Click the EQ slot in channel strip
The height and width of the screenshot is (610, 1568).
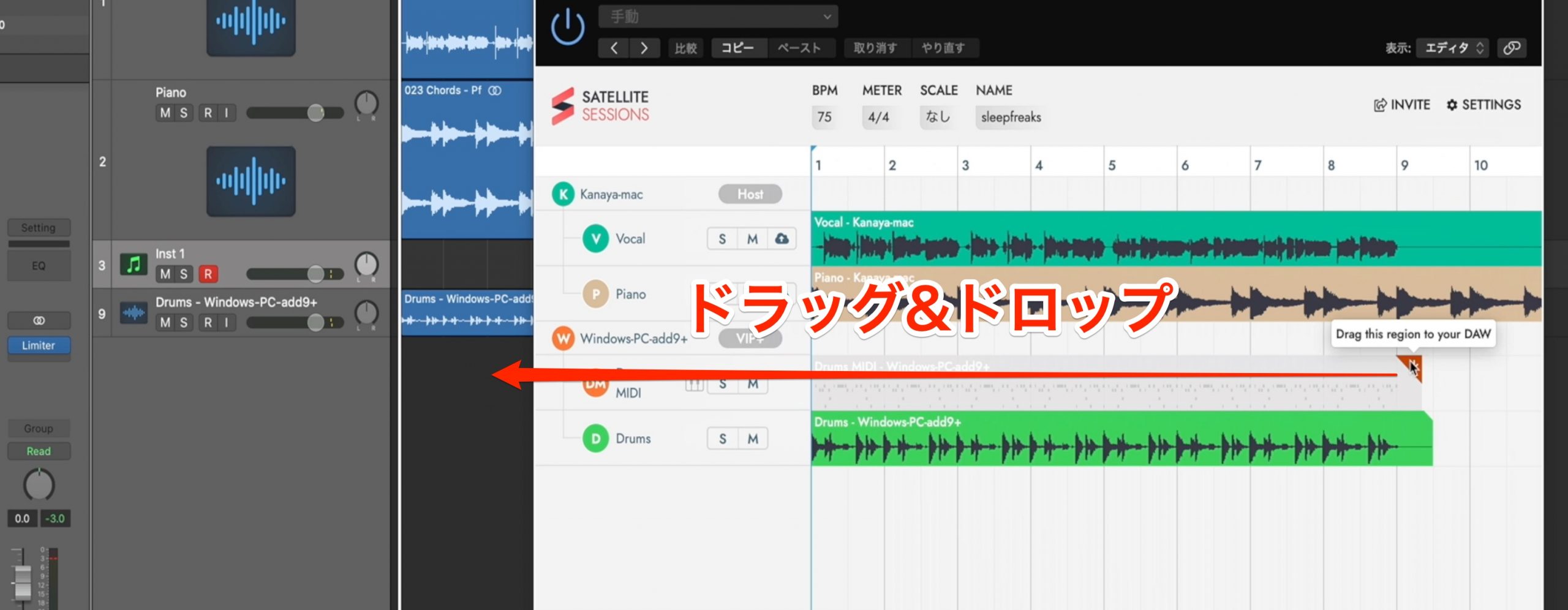[39, 266]
